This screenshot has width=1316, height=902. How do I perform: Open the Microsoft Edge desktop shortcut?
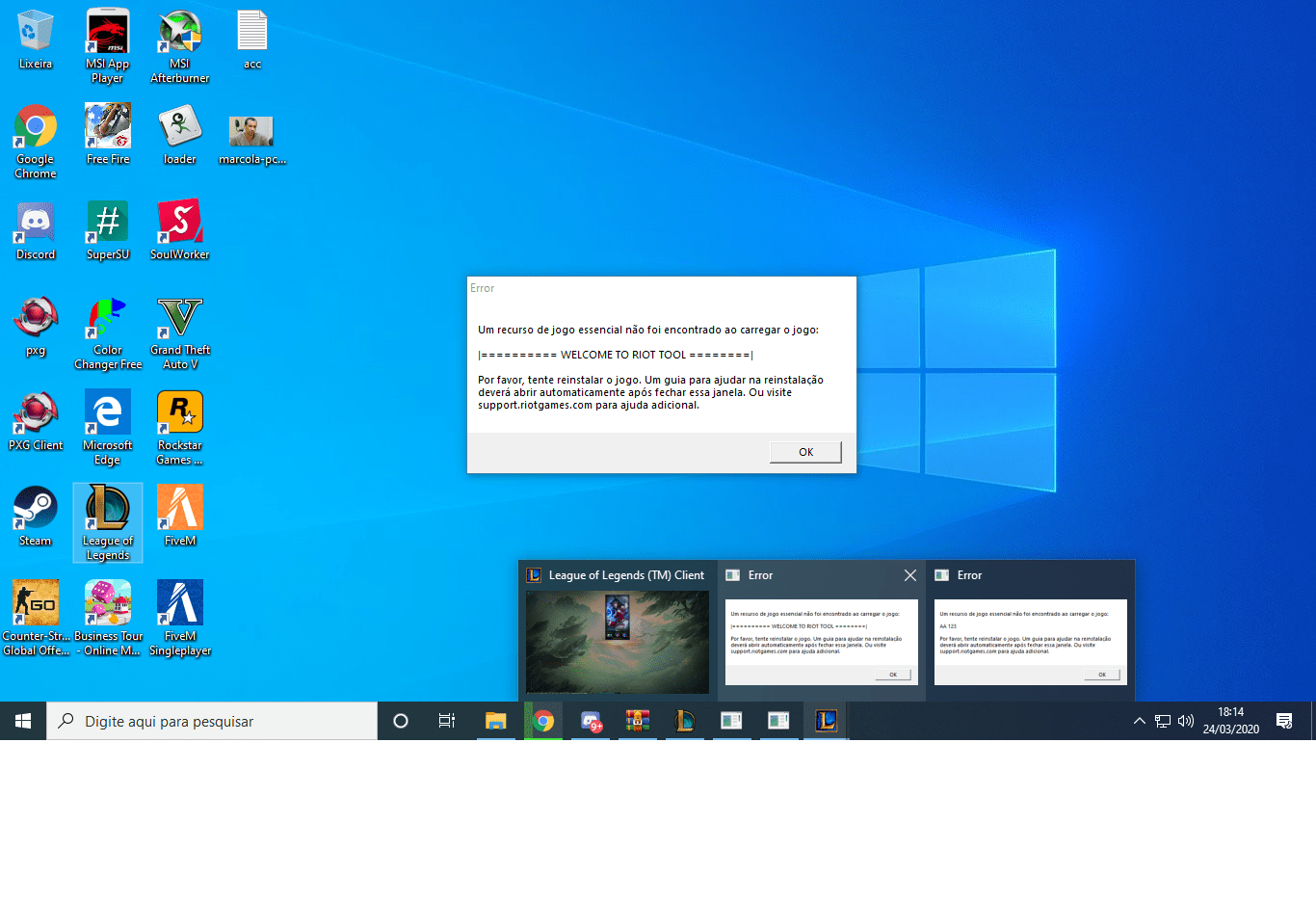[108, 428]
